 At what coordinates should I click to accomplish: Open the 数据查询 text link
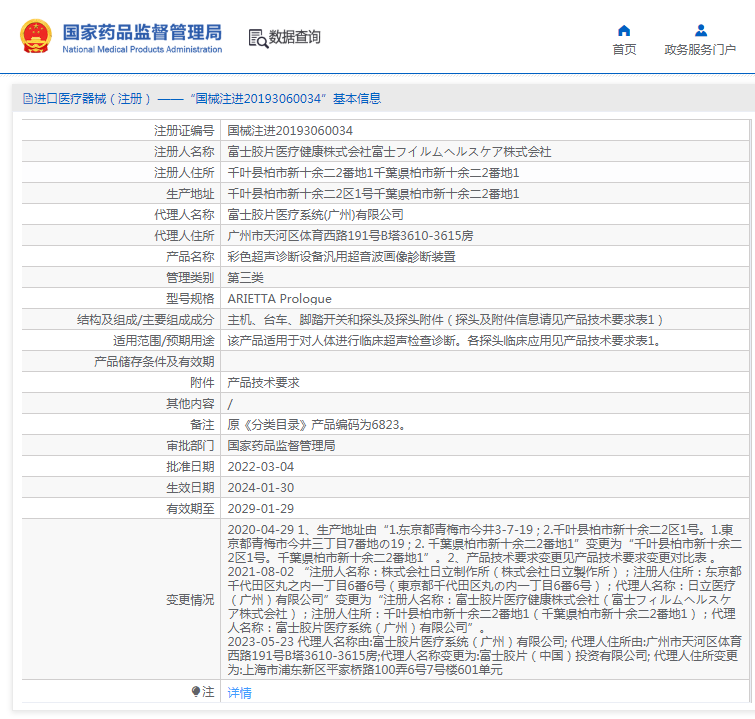click(295, 38)
